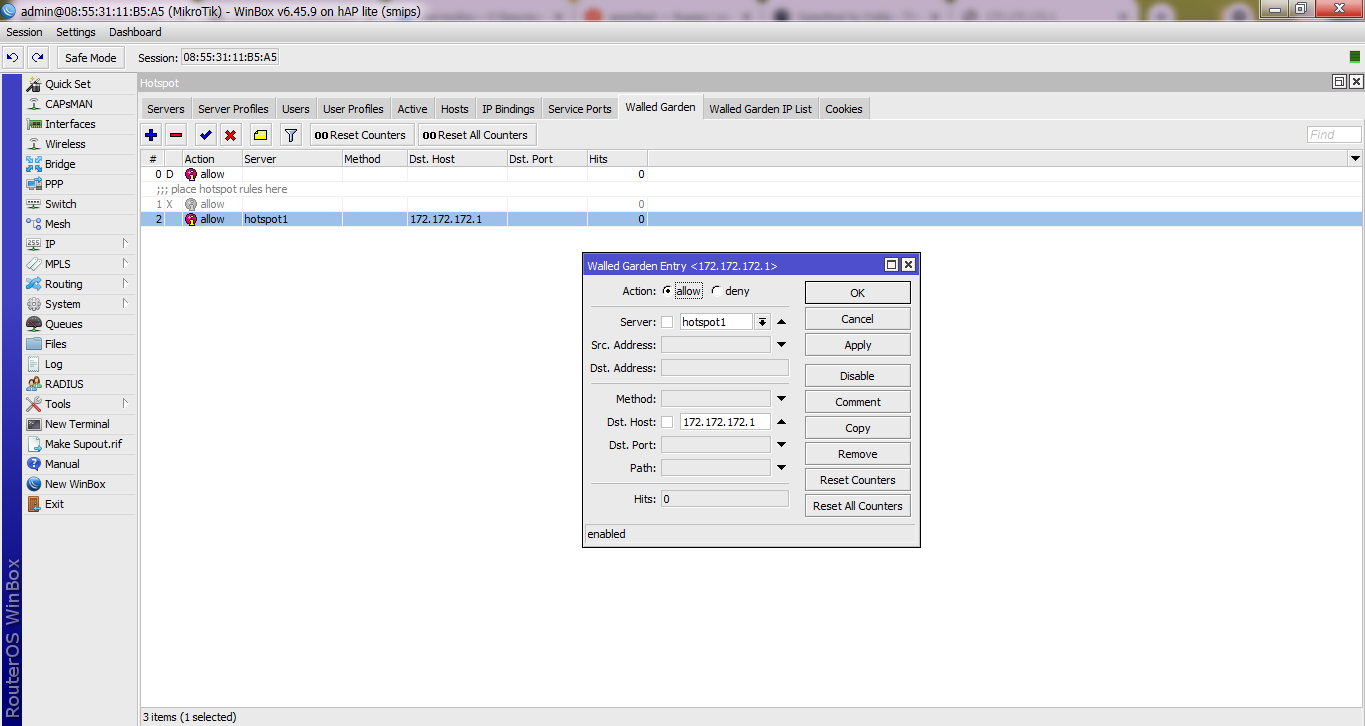Open the Server hotspot1 dropdown list
The width and height of the screenshot is (1365, 726).
762,322
